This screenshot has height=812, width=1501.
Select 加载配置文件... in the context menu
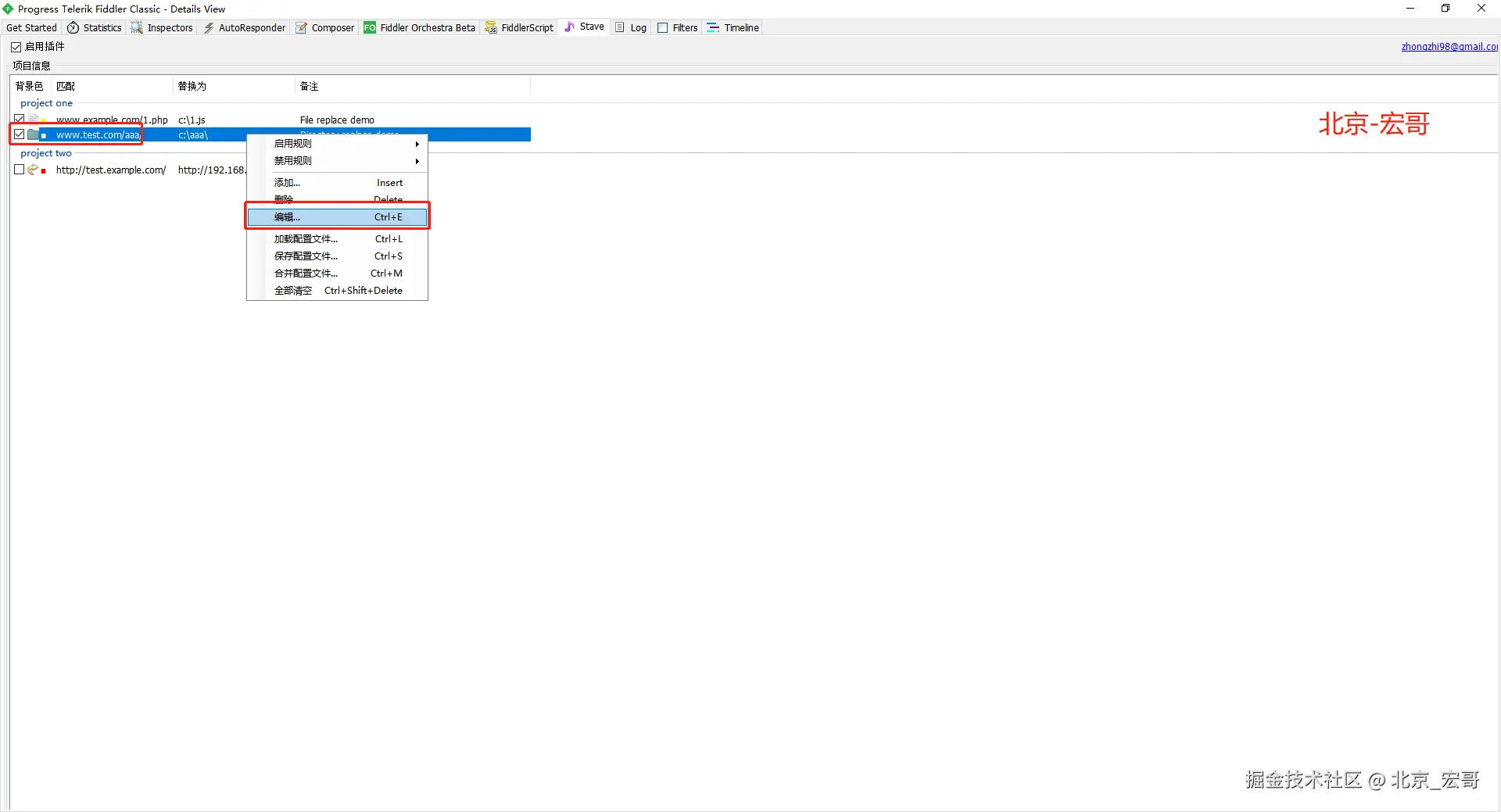tap(337, 239)
